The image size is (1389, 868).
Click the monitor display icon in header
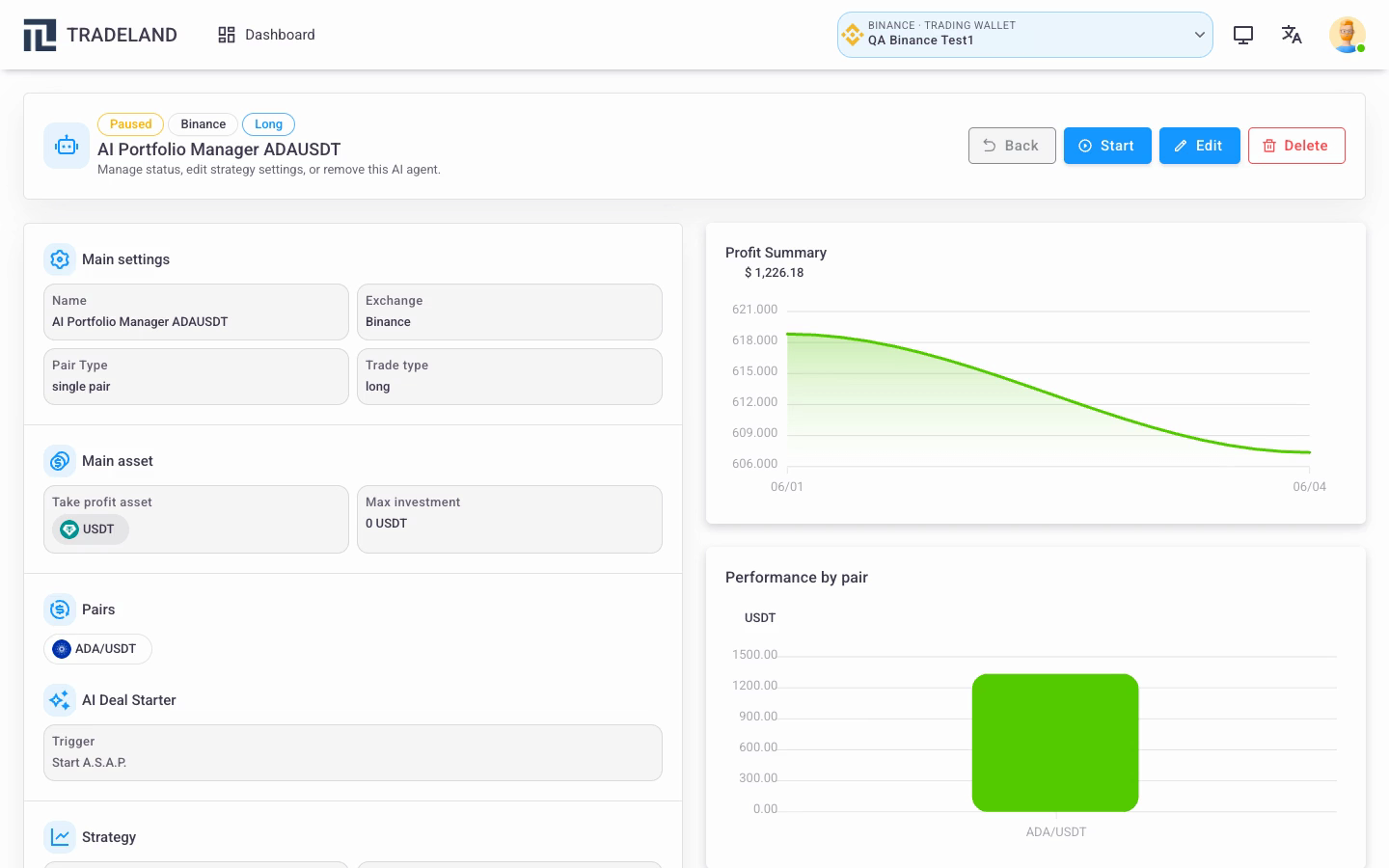coord(1243,35)
